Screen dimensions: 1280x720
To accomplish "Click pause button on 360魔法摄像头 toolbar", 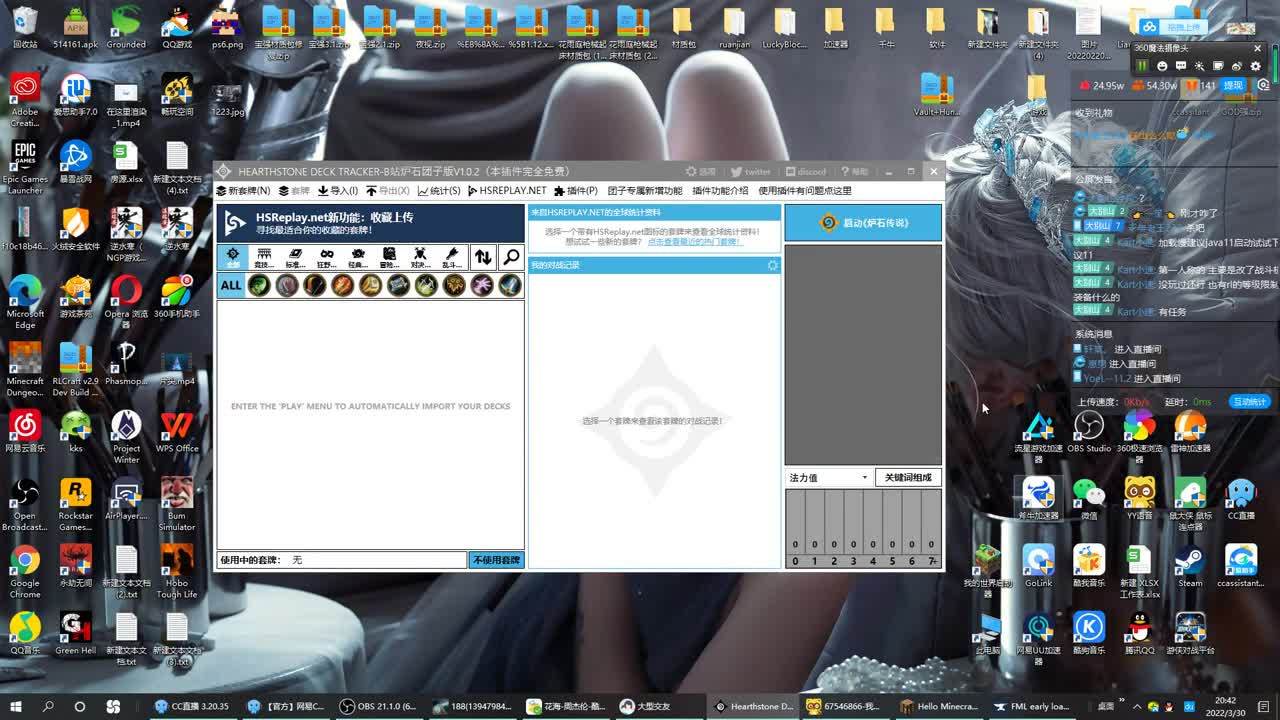I will 1142,66.
